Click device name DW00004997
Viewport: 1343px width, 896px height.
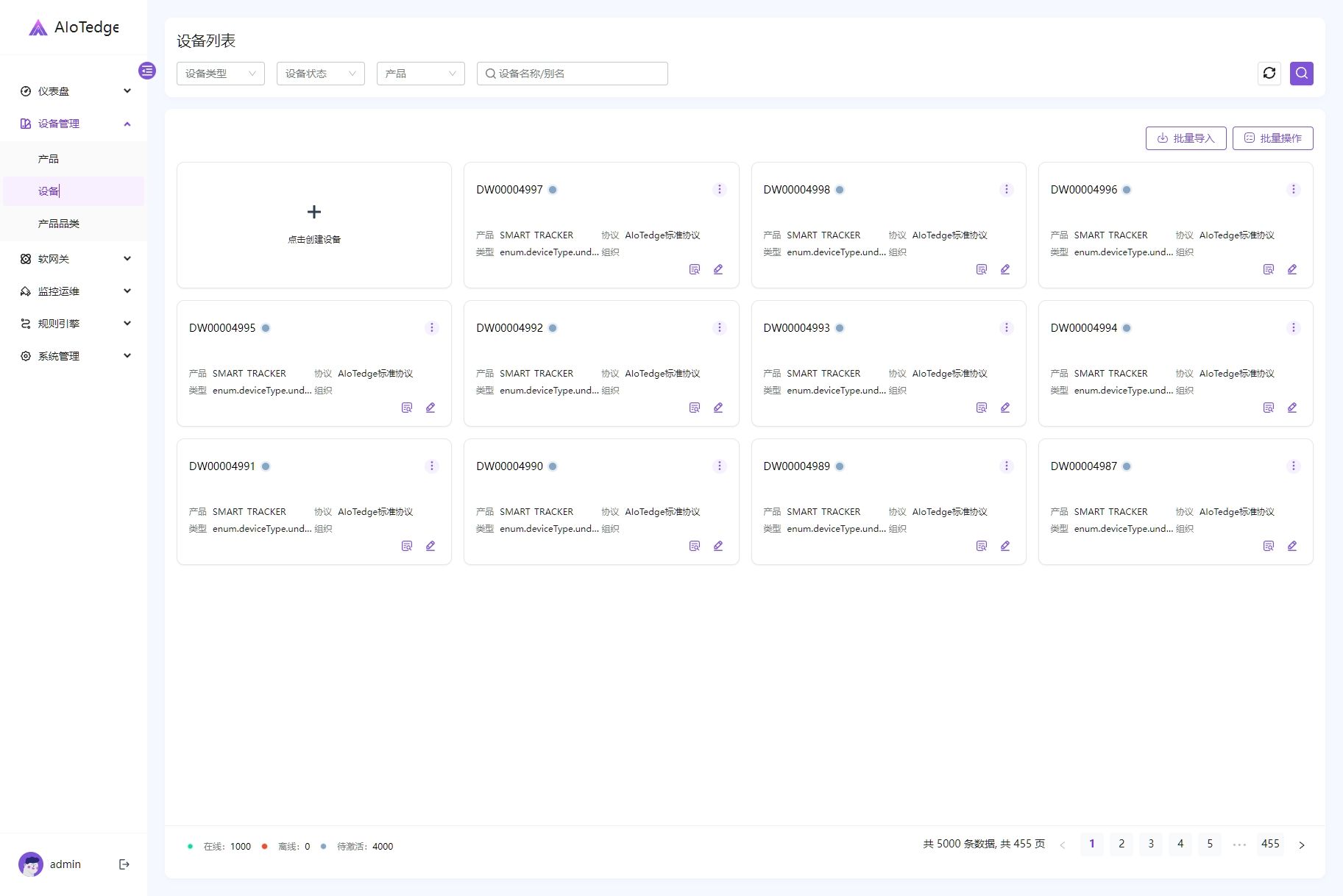click(509, 190)
